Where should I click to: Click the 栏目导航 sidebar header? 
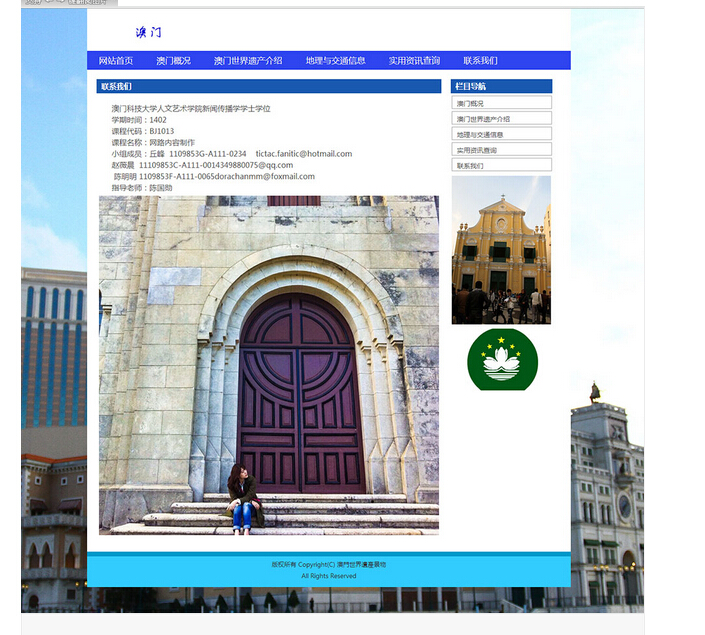coord(501,87)
